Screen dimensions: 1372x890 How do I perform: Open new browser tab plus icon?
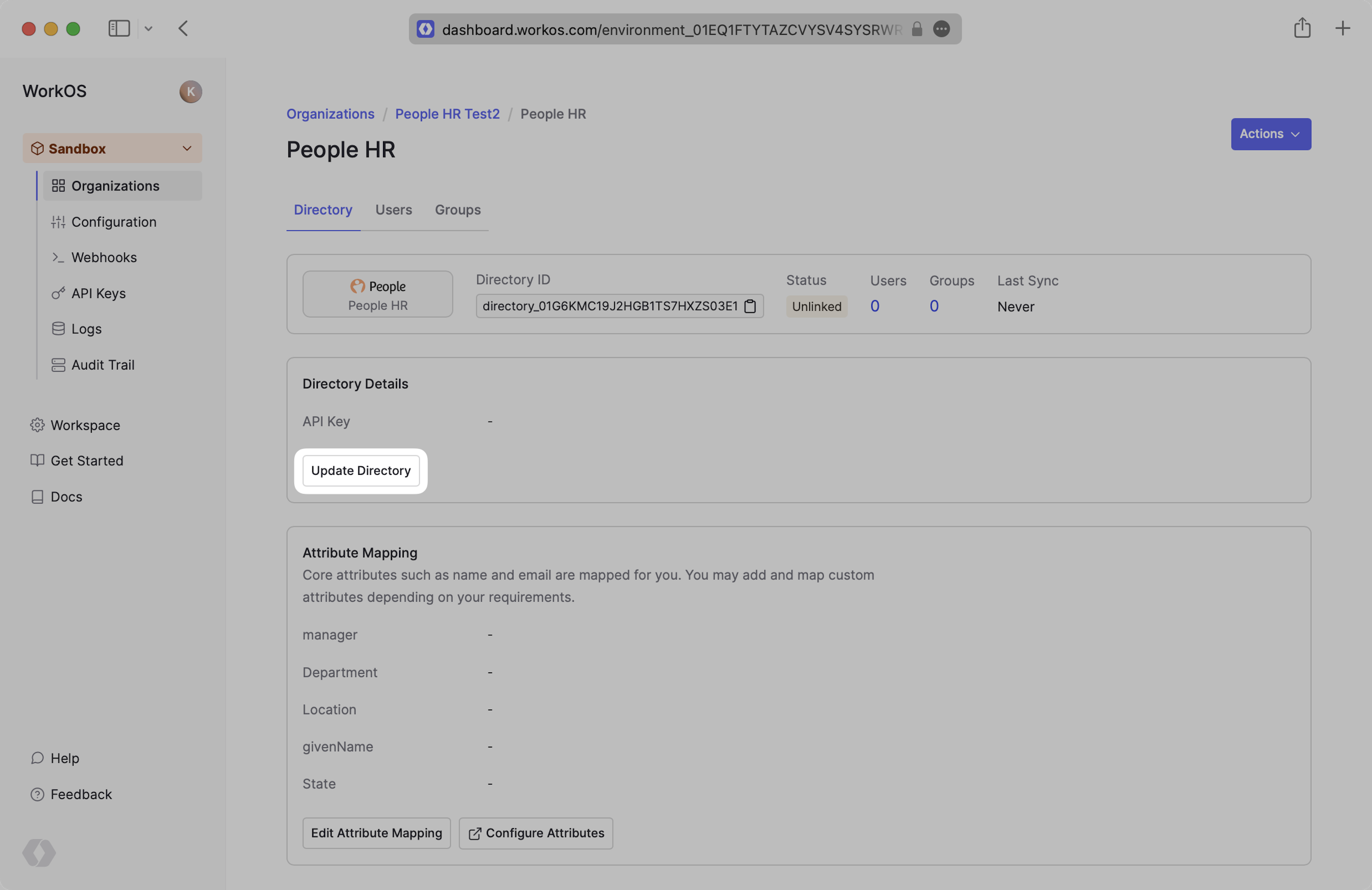(x=1342, y=28)
